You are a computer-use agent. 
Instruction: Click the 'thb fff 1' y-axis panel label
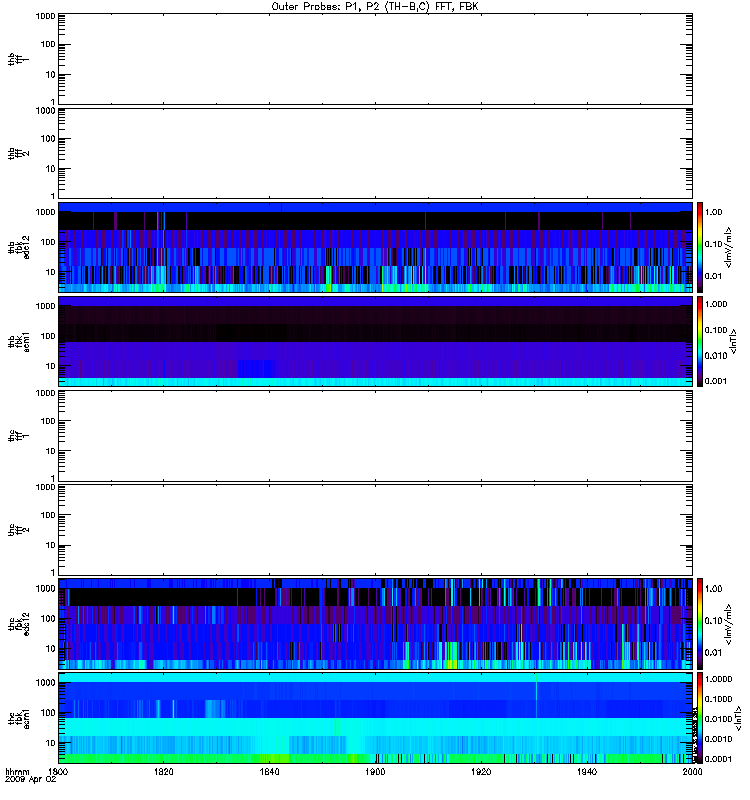[x=19, y=59]
